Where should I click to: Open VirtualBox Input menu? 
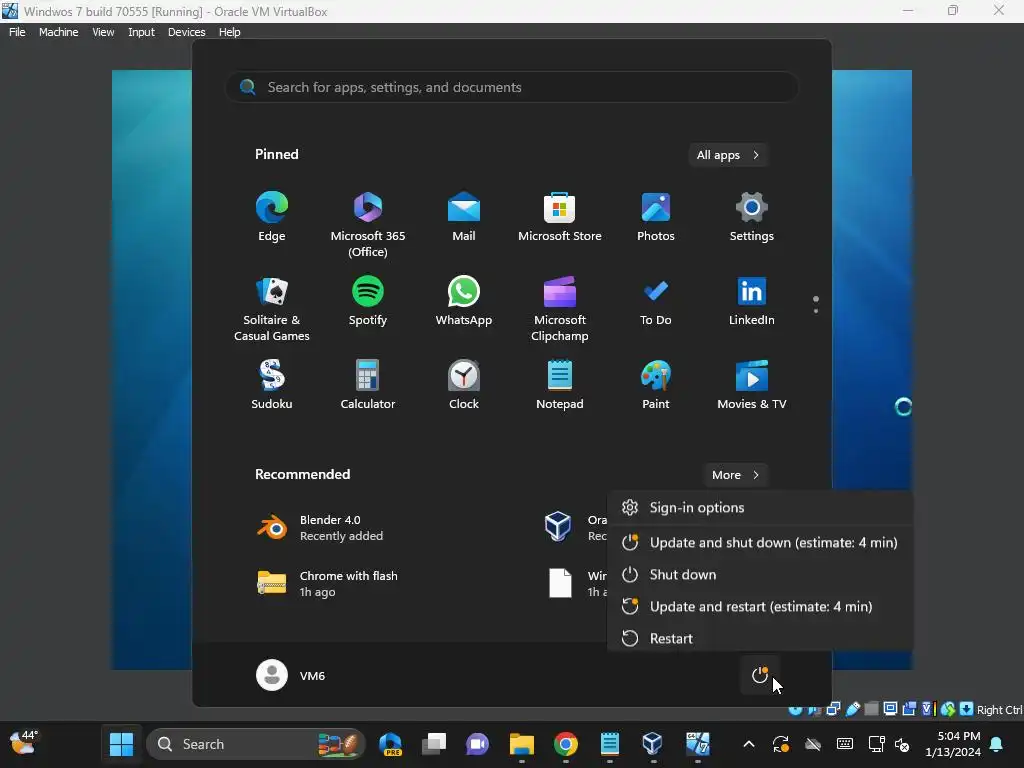(141, 32)
